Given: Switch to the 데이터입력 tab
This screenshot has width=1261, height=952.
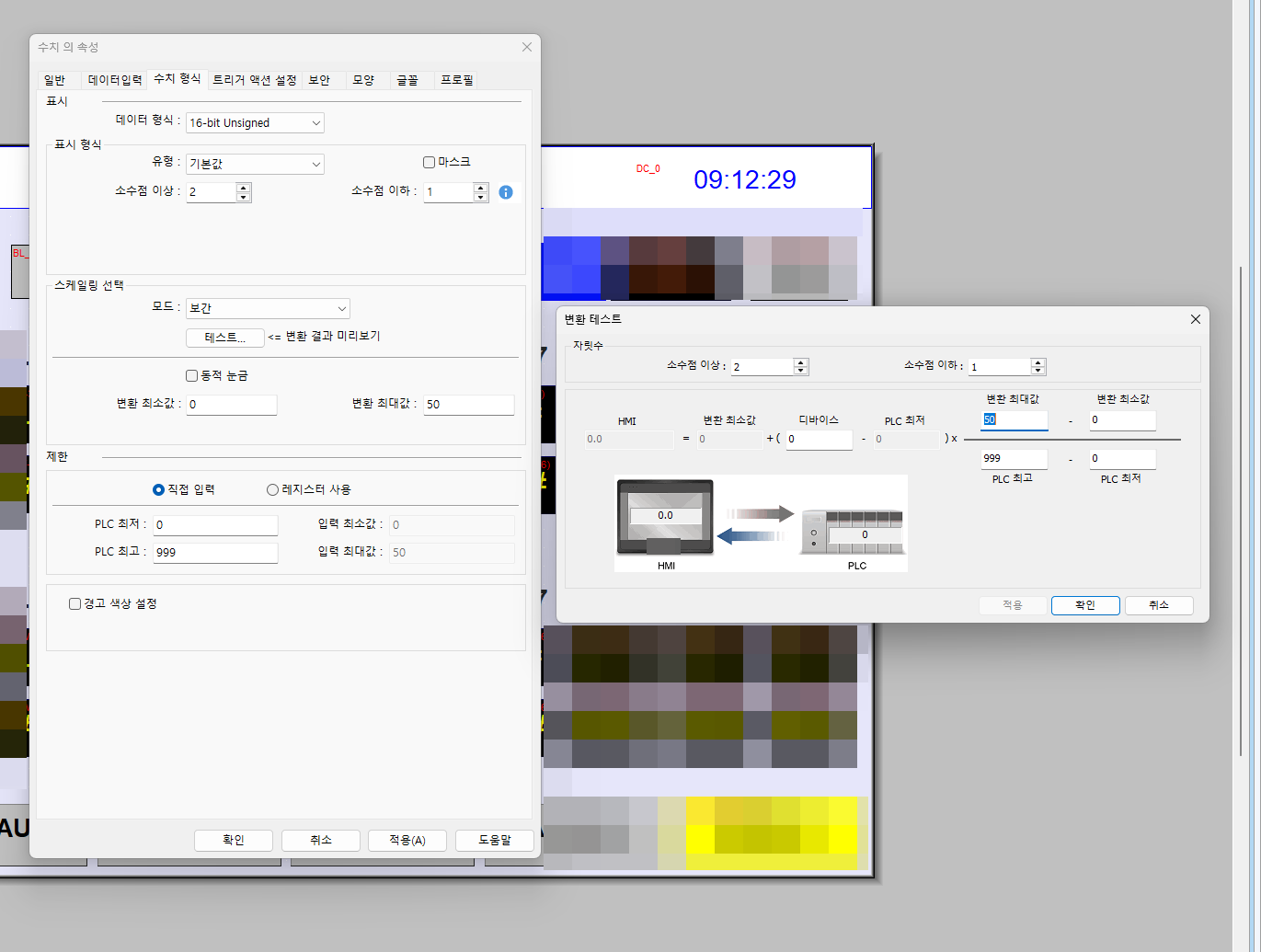Looking at the screenshot, I should [115, 80].
